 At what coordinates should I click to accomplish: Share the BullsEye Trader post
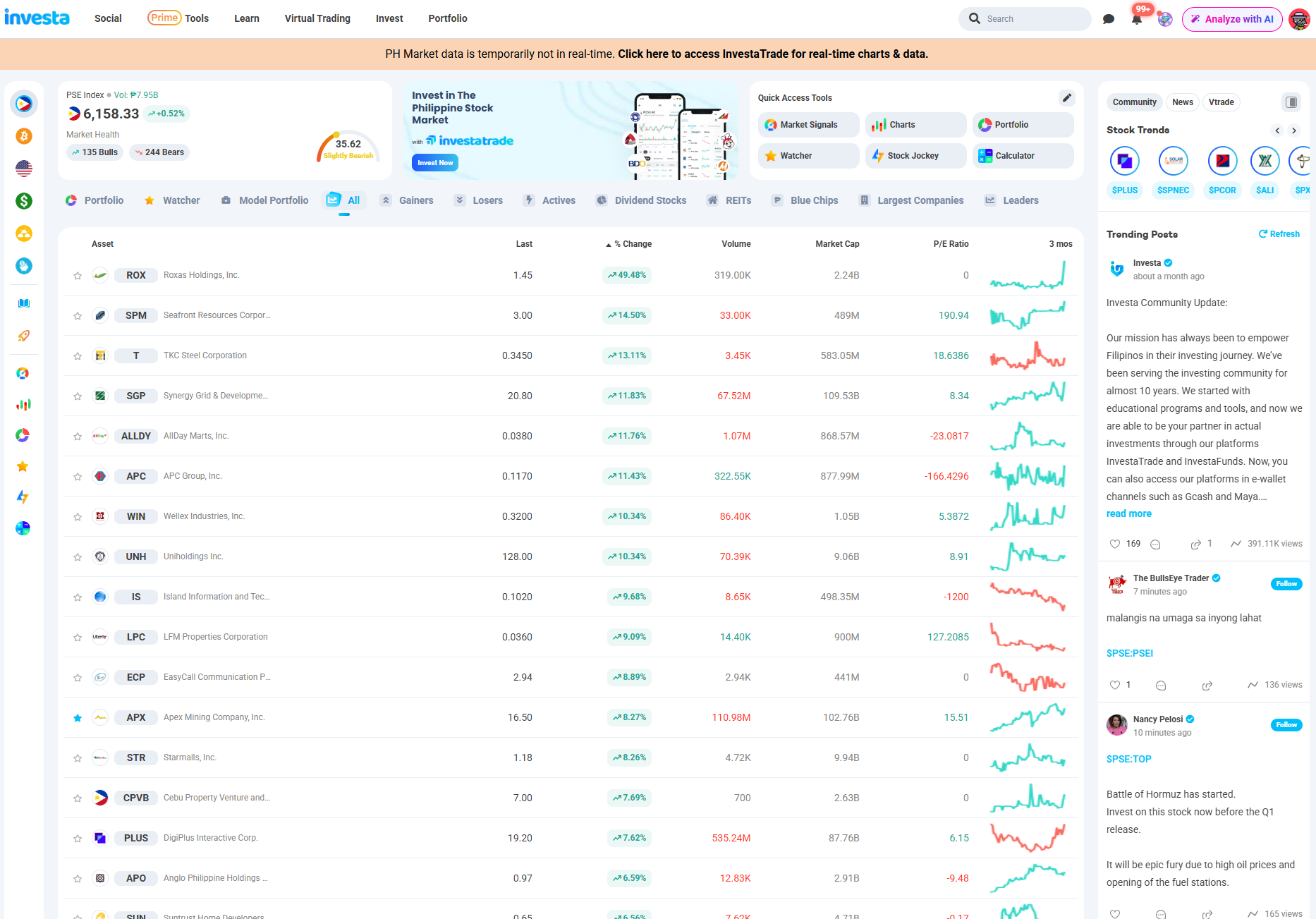coord(1207,686)
